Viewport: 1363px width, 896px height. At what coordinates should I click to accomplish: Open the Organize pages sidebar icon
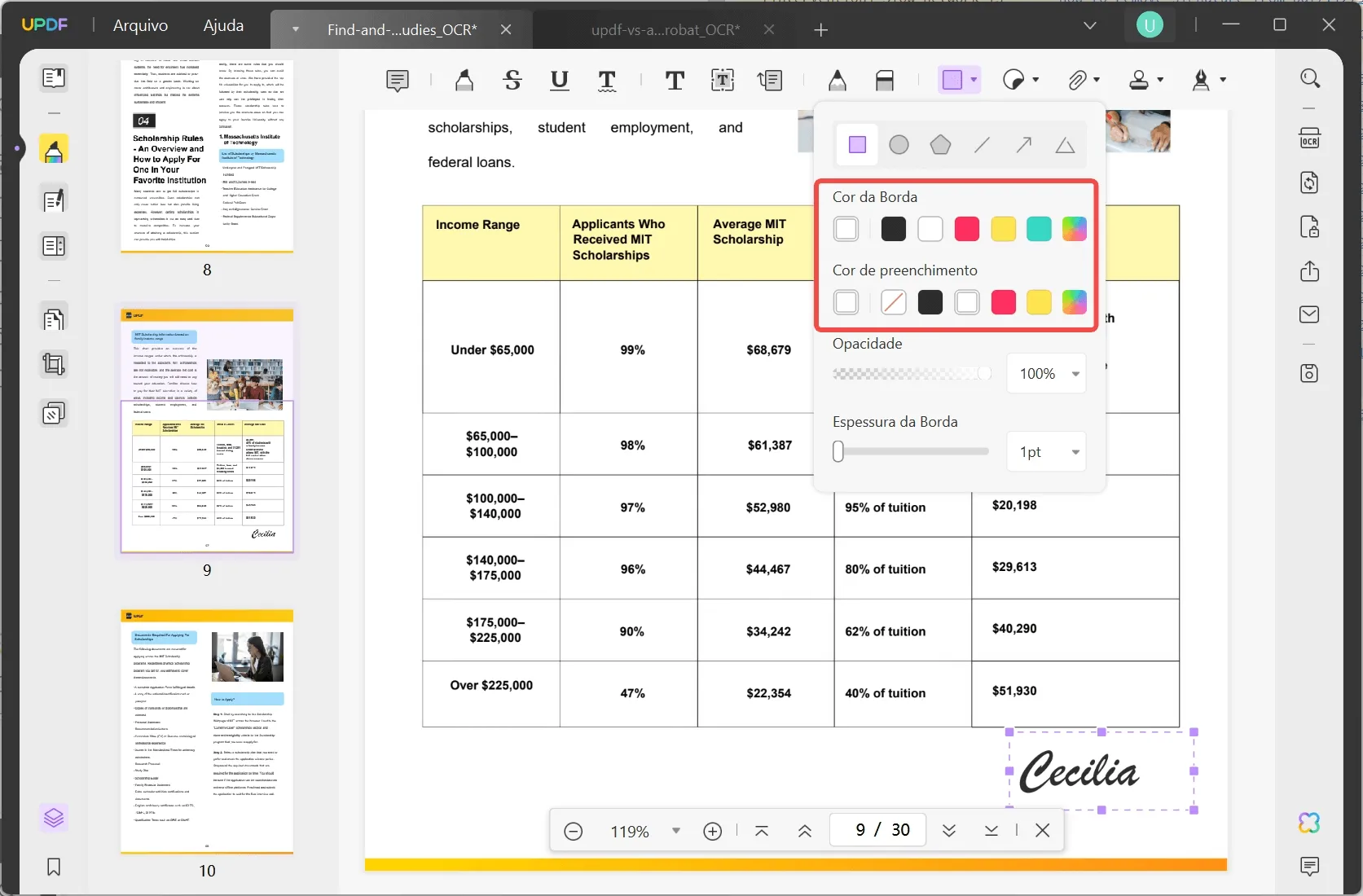coord(54,318)
